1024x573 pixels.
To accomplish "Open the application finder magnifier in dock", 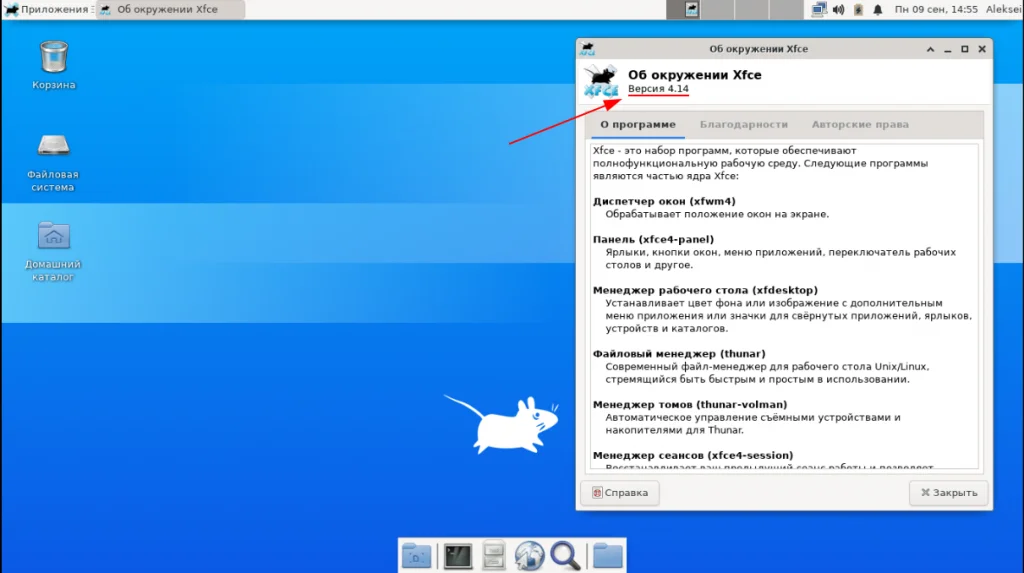I will [x=565, y=556].
